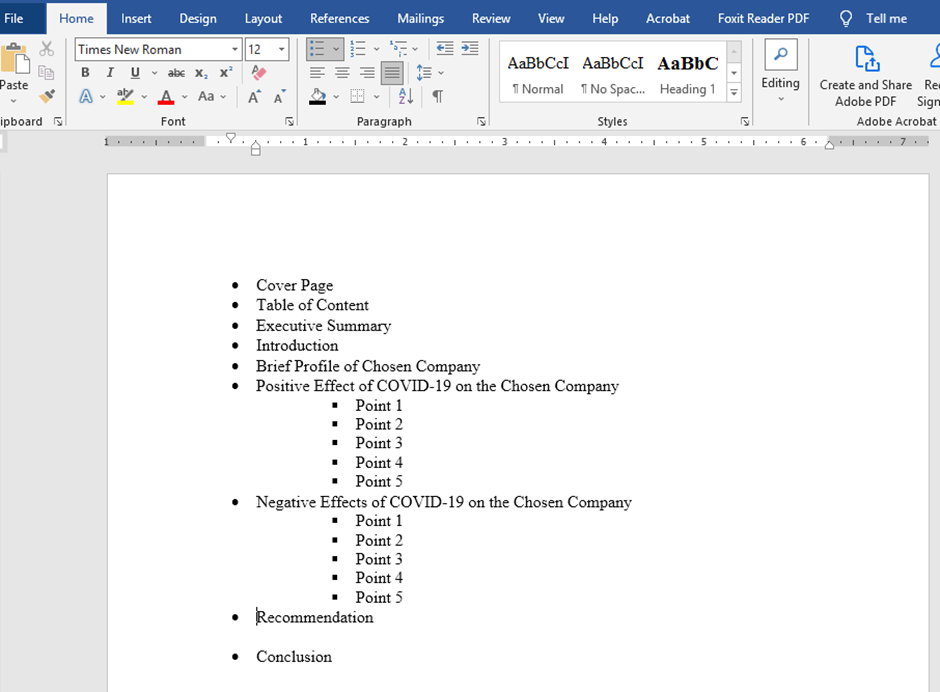Align text left
Screen dimensions: 940x692
(x=317, y=73)
